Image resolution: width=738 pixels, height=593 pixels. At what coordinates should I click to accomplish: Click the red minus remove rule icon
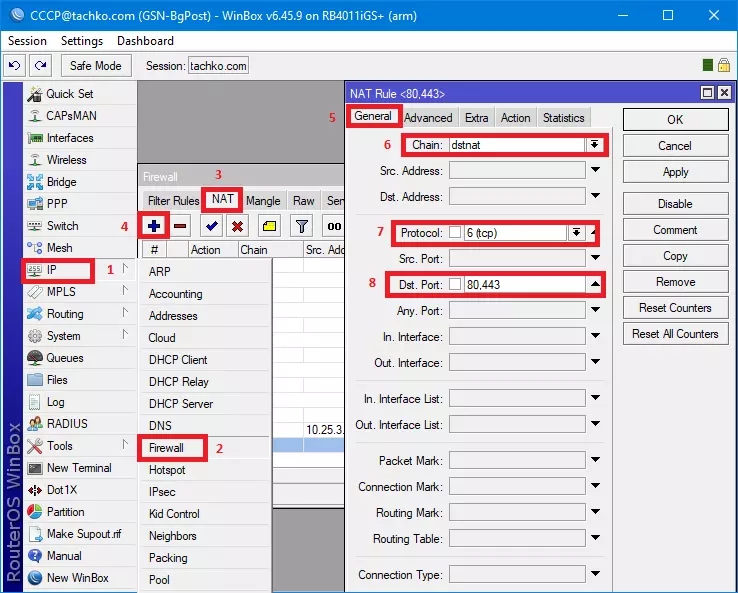[x=180, y=226]
